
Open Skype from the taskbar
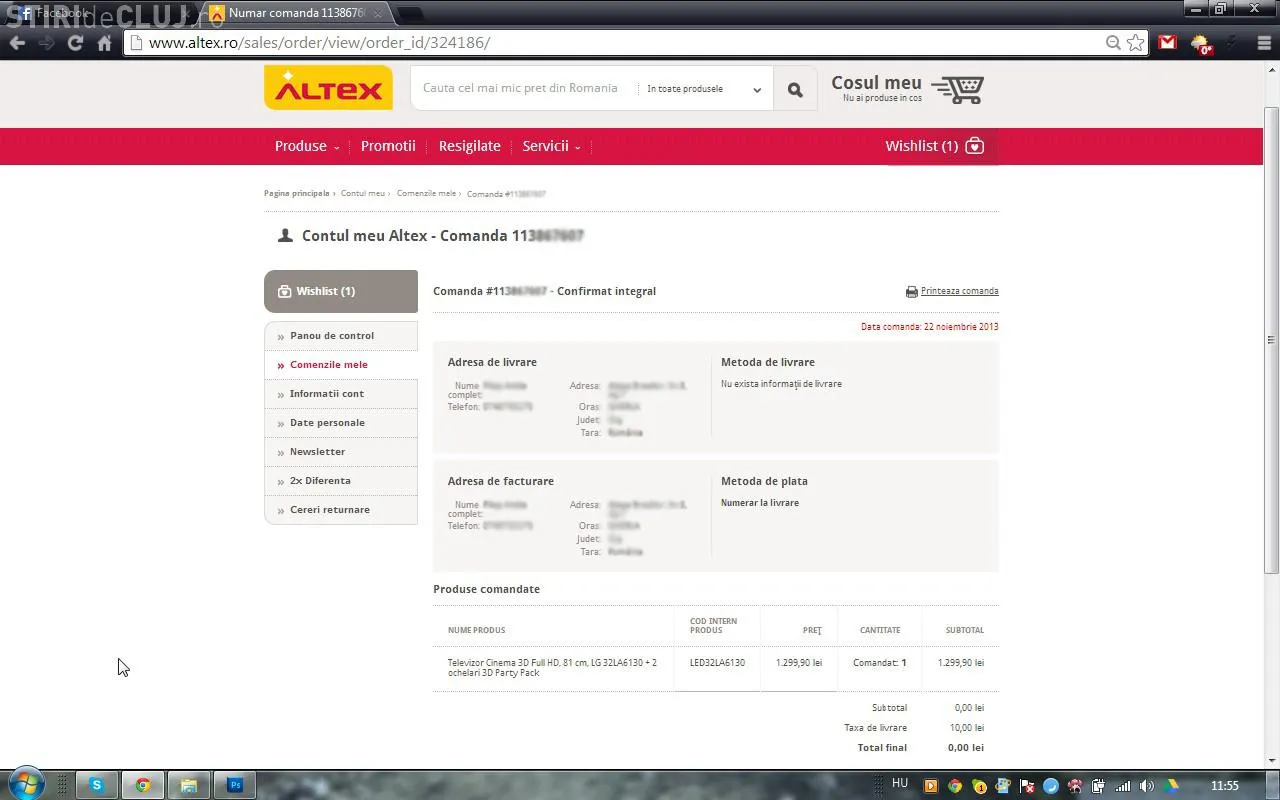(97, 785)
